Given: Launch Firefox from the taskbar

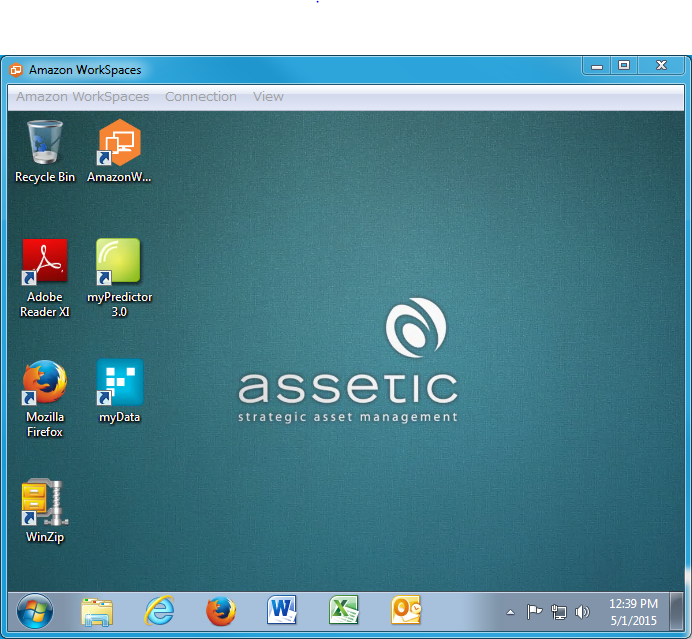Looking at the screenshot, I should (x=221, y=610).
